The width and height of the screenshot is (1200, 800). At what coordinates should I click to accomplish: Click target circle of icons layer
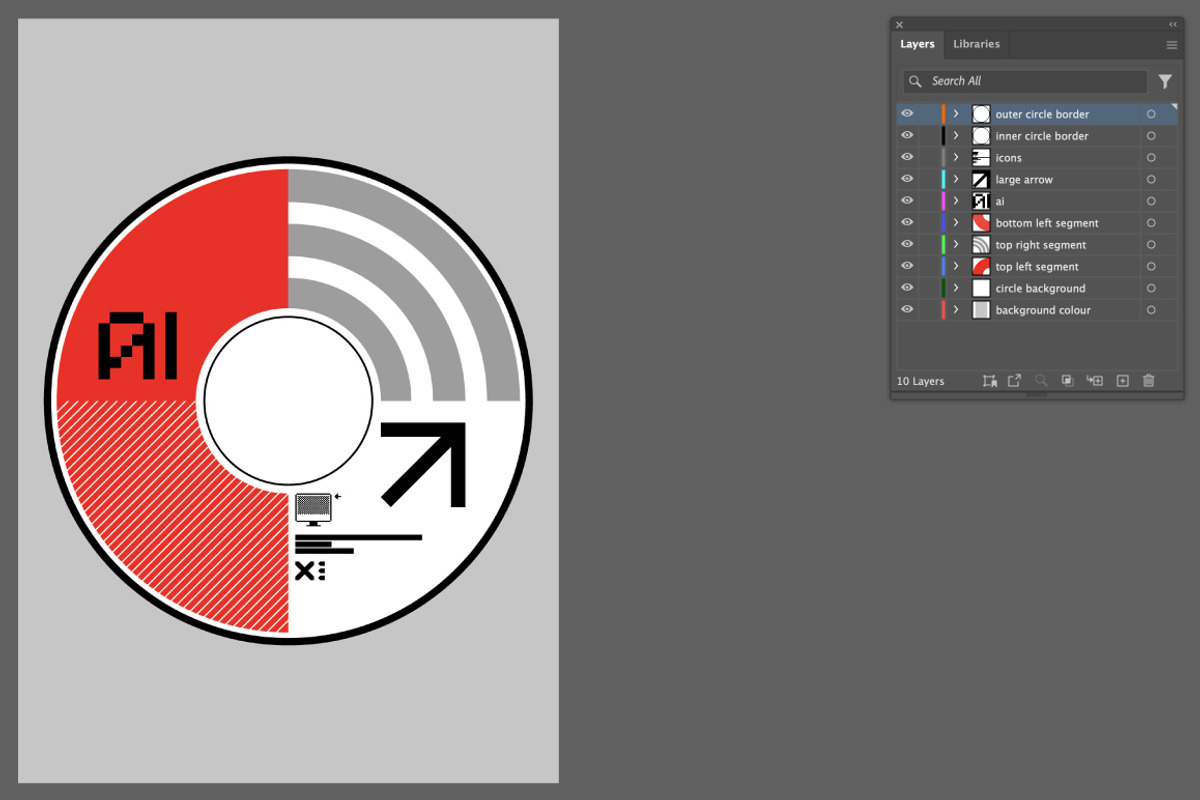coord(1151,158)
